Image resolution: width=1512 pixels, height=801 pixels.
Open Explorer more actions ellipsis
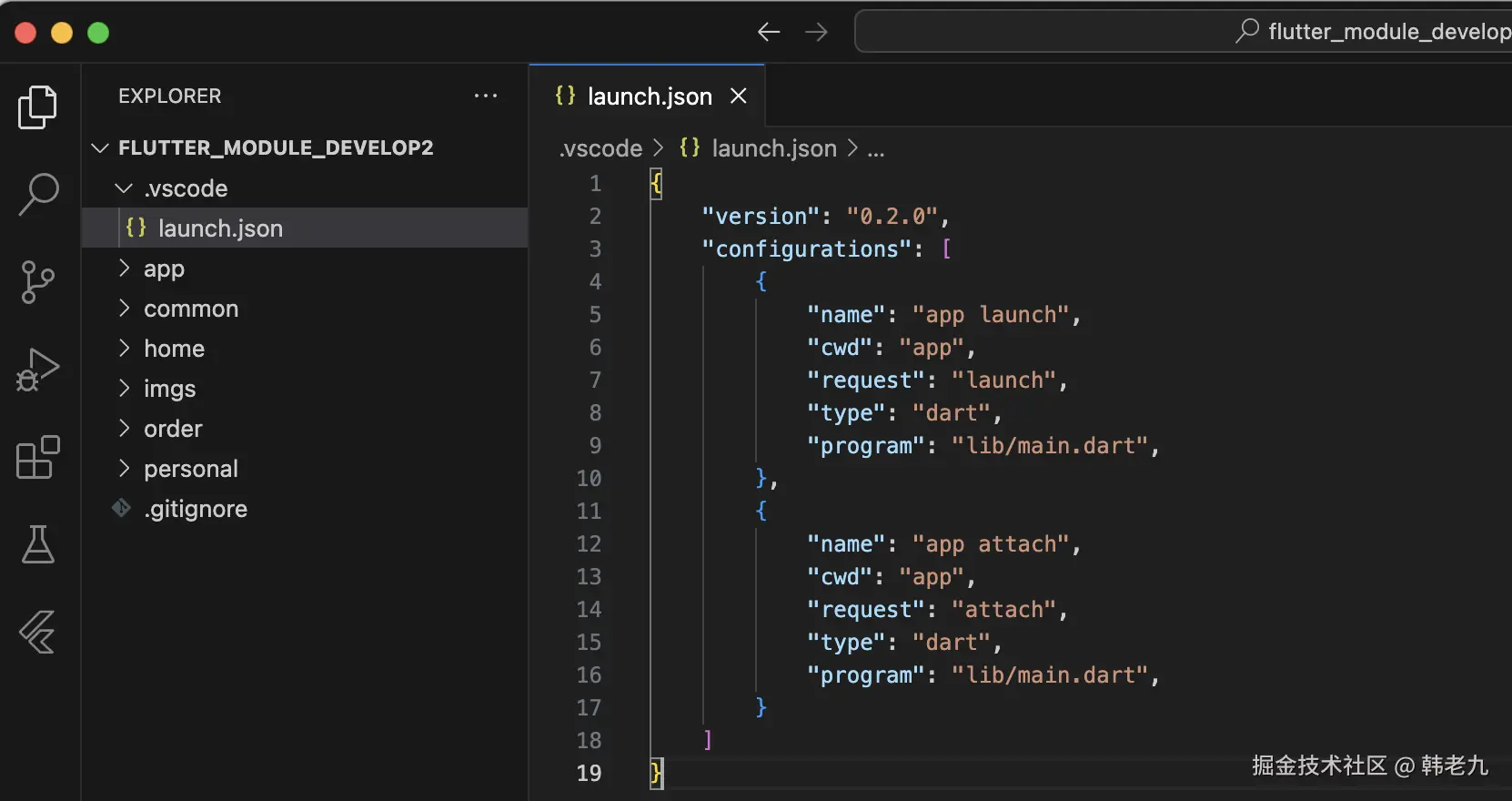tap(486, 96)
